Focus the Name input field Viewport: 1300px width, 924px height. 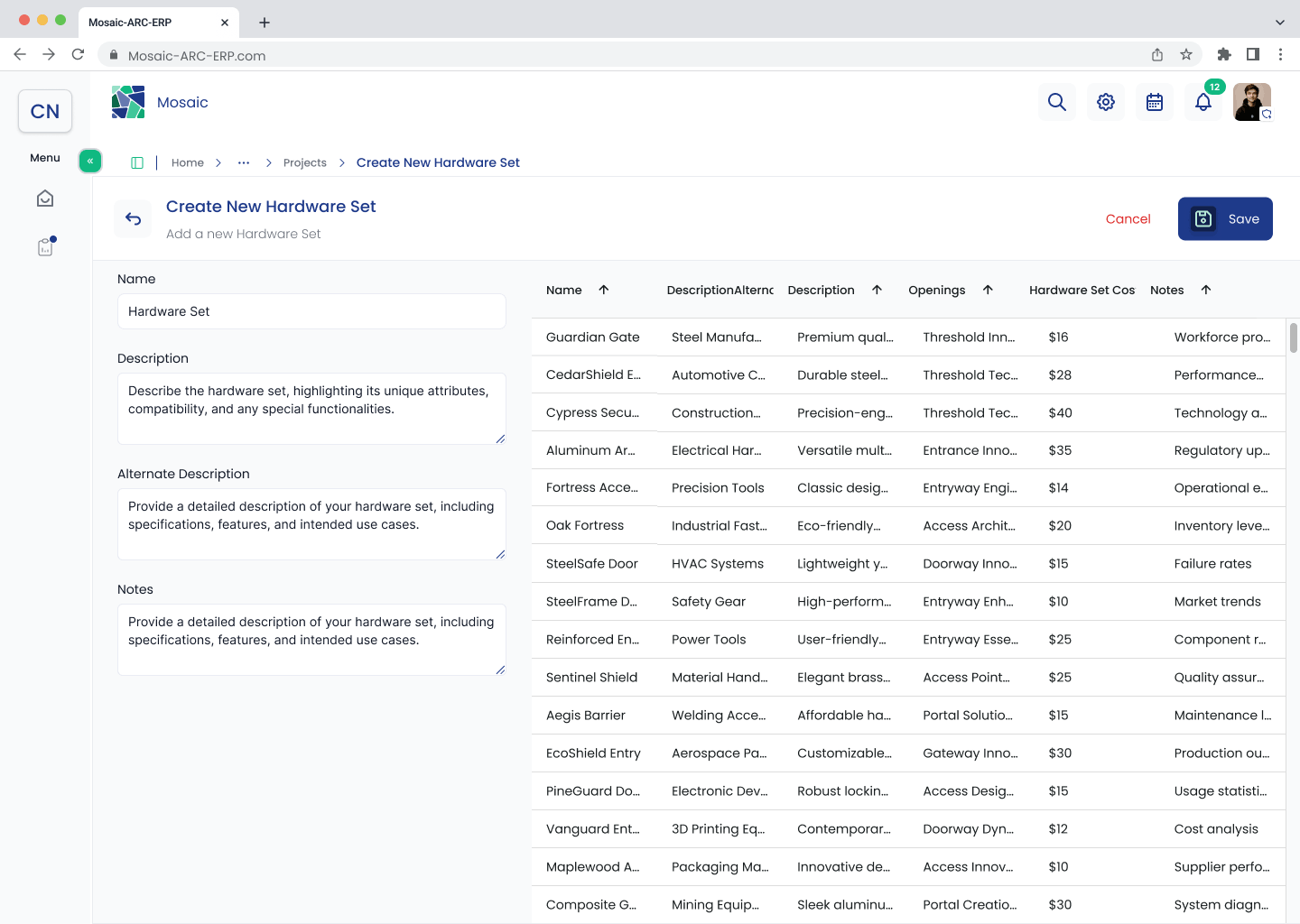pos(311,311)
